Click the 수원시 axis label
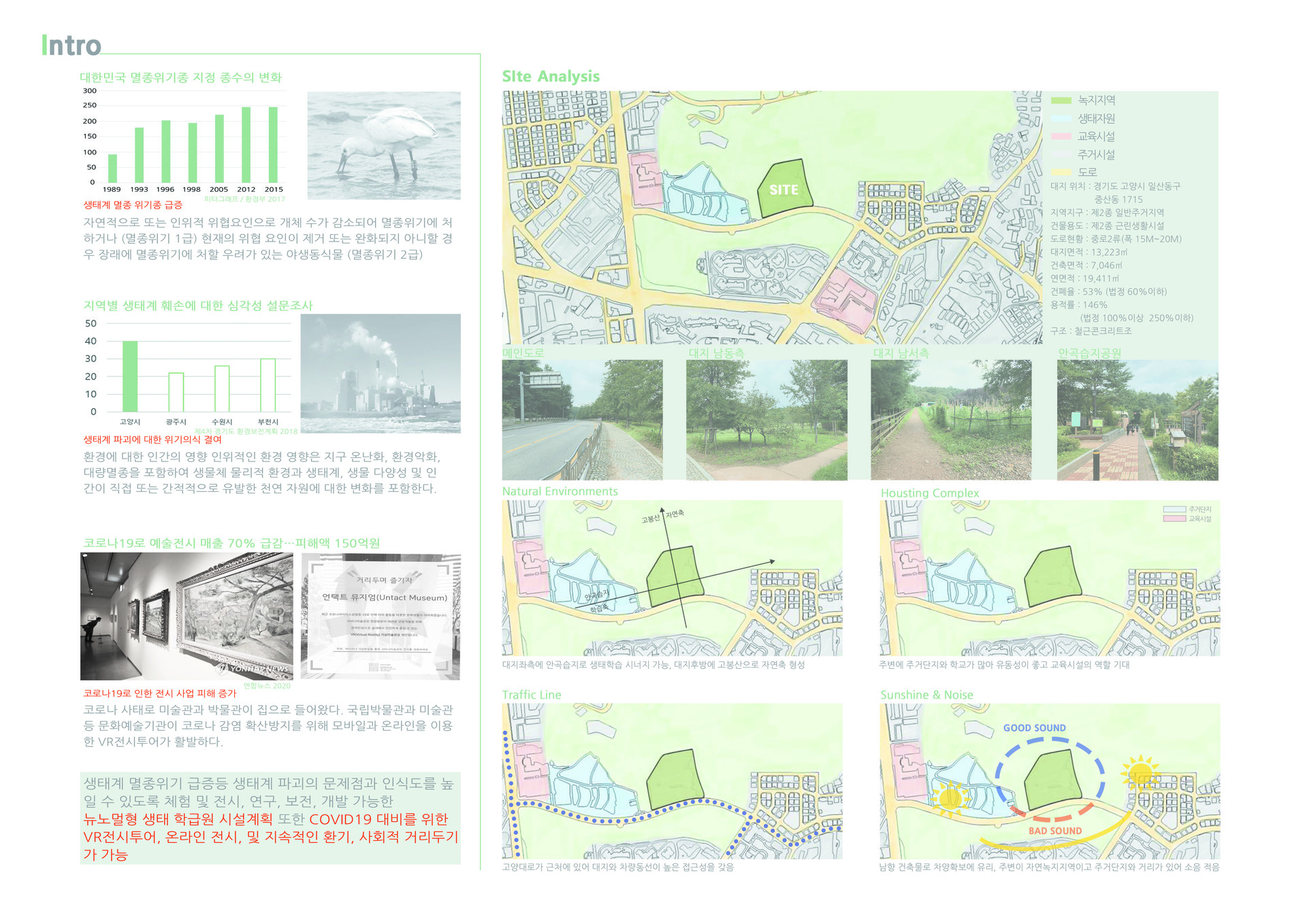The image size is (1307, 924). (222, 422)
